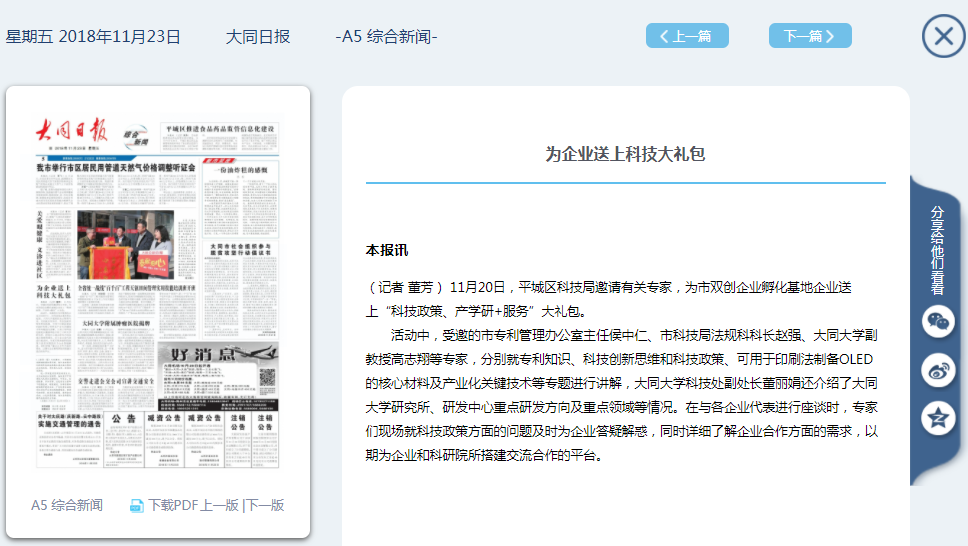Click A5 综合新闻 label under the thumbnail
This screenshot has width=968, height=546.
coord(67,505)
